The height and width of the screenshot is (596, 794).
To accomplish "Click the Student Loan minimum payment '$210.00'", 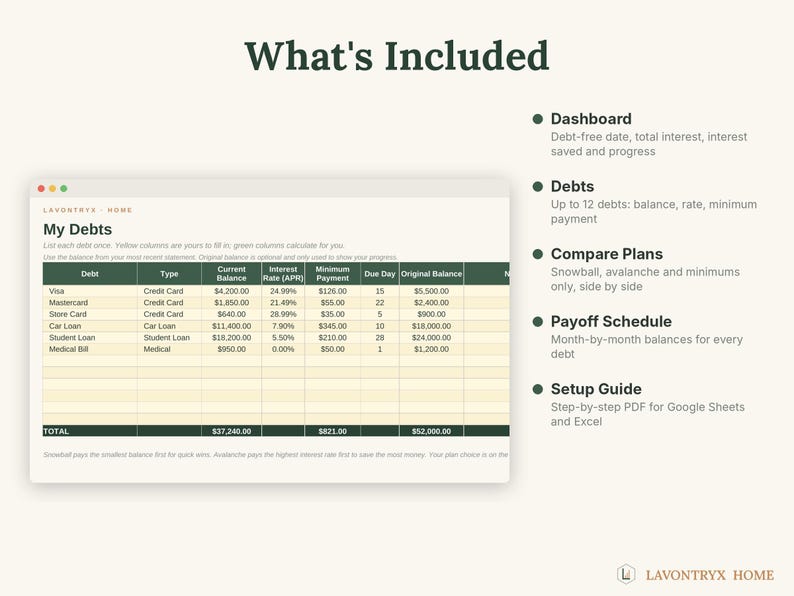I will point(332,338).
